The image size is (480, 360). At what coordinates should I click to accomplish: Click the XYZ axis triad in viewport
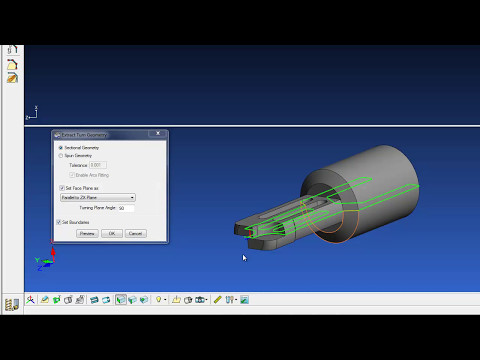pos(45,257)
